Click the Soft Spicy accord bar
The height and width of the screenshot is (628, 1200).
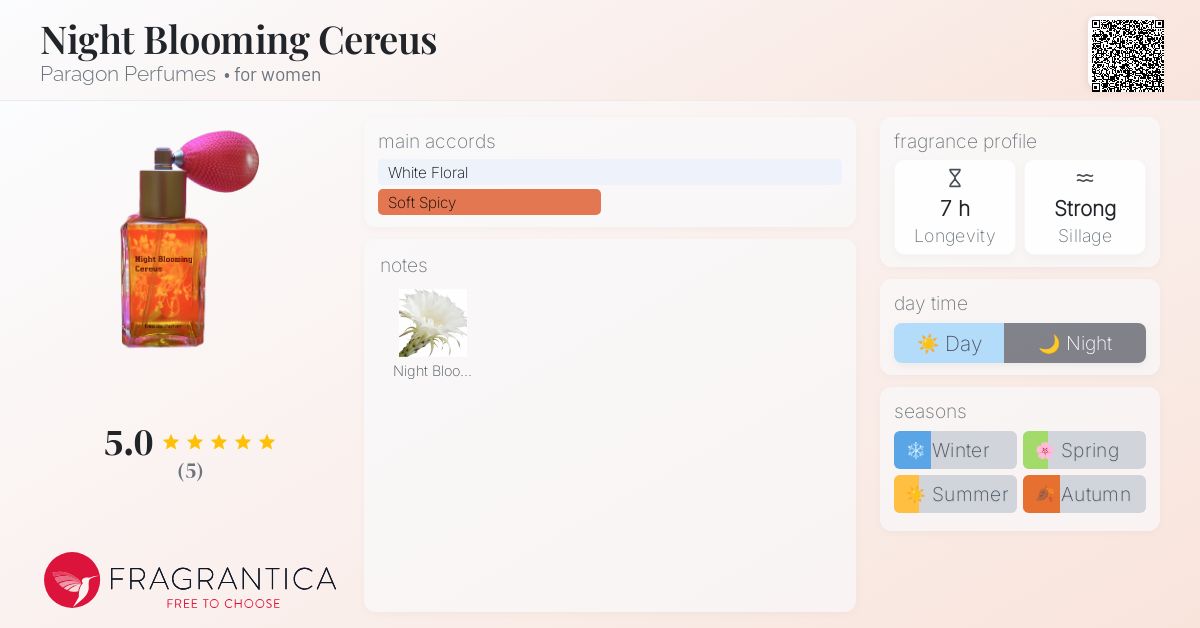point(489,202)
